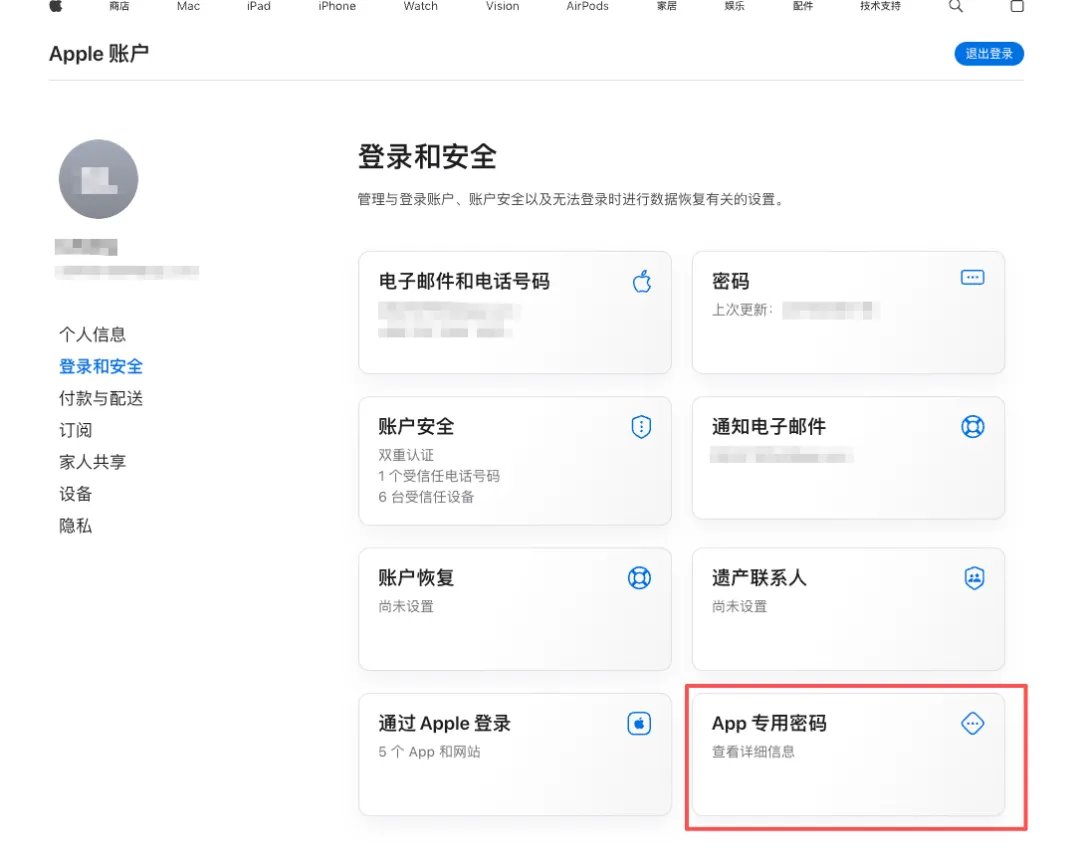
Task: Click the 双重认证 text
Action: pyautogui.click(x=406, y=455)
